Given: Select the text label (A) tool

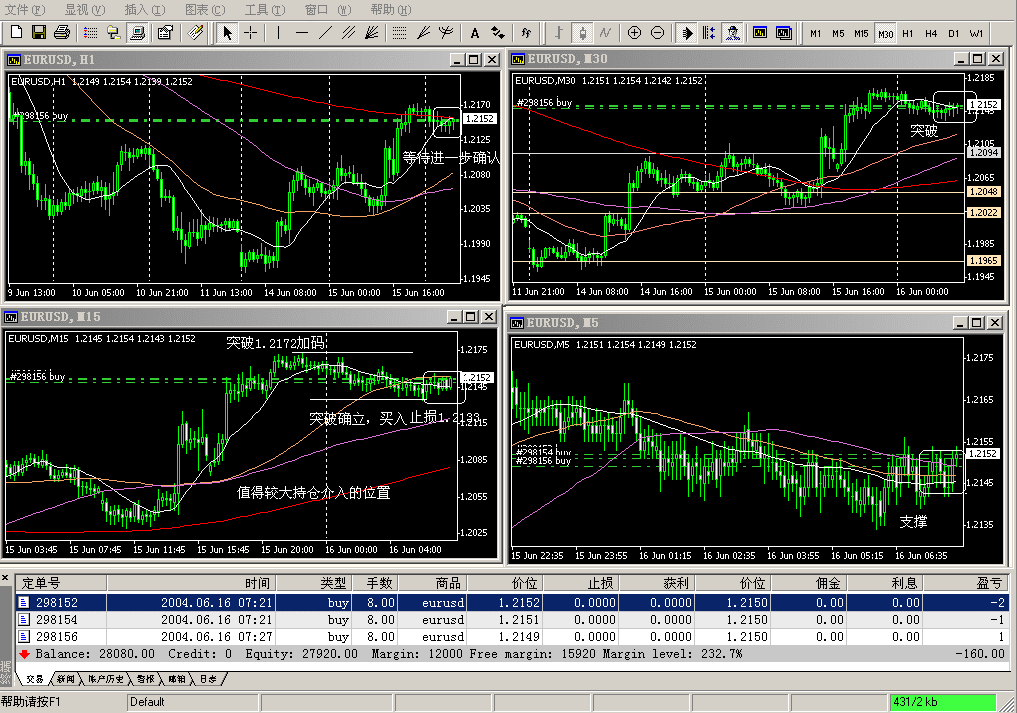Looking at the screenshot, I should point(474,33).
